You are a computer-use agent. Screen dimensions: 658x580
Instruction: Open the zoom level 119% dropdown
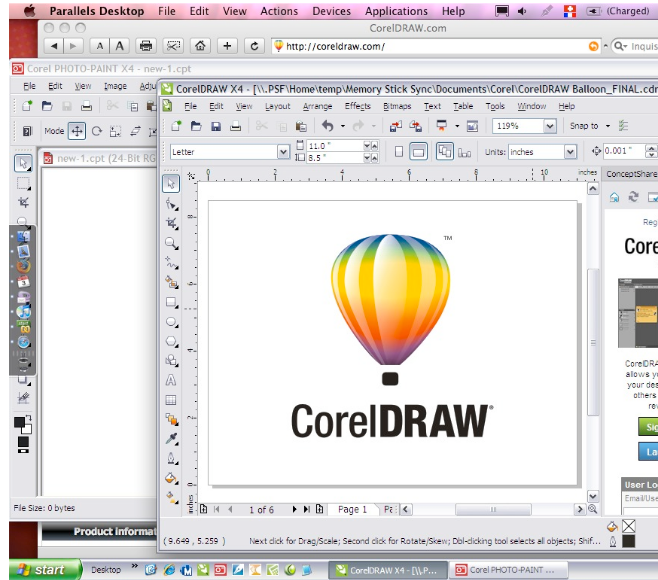tap(549, 126)
